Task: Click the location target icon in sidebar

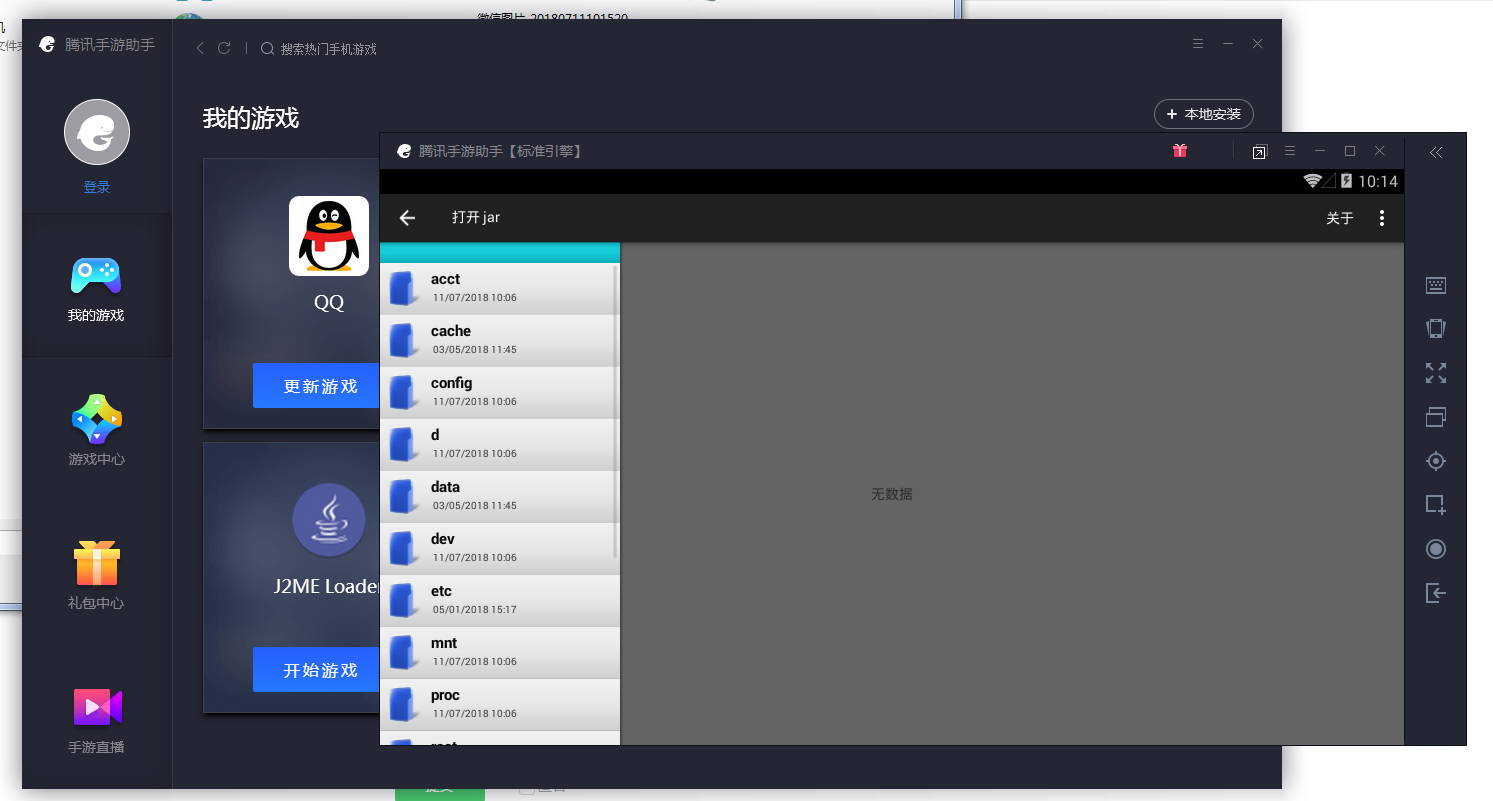Action: (1435, 461)
